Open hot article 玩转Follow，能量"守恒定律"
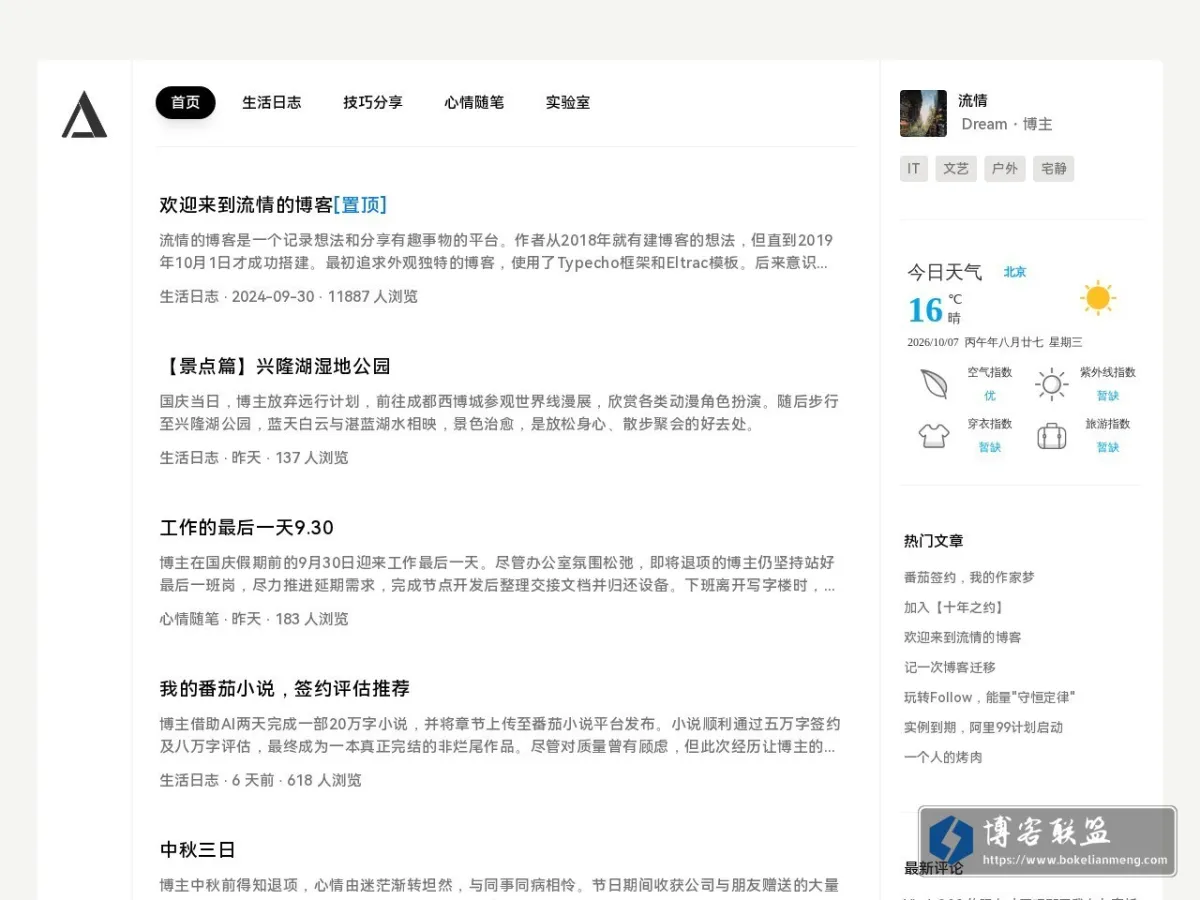This screenshot has width=1200, height=900. tap(989, 697)
